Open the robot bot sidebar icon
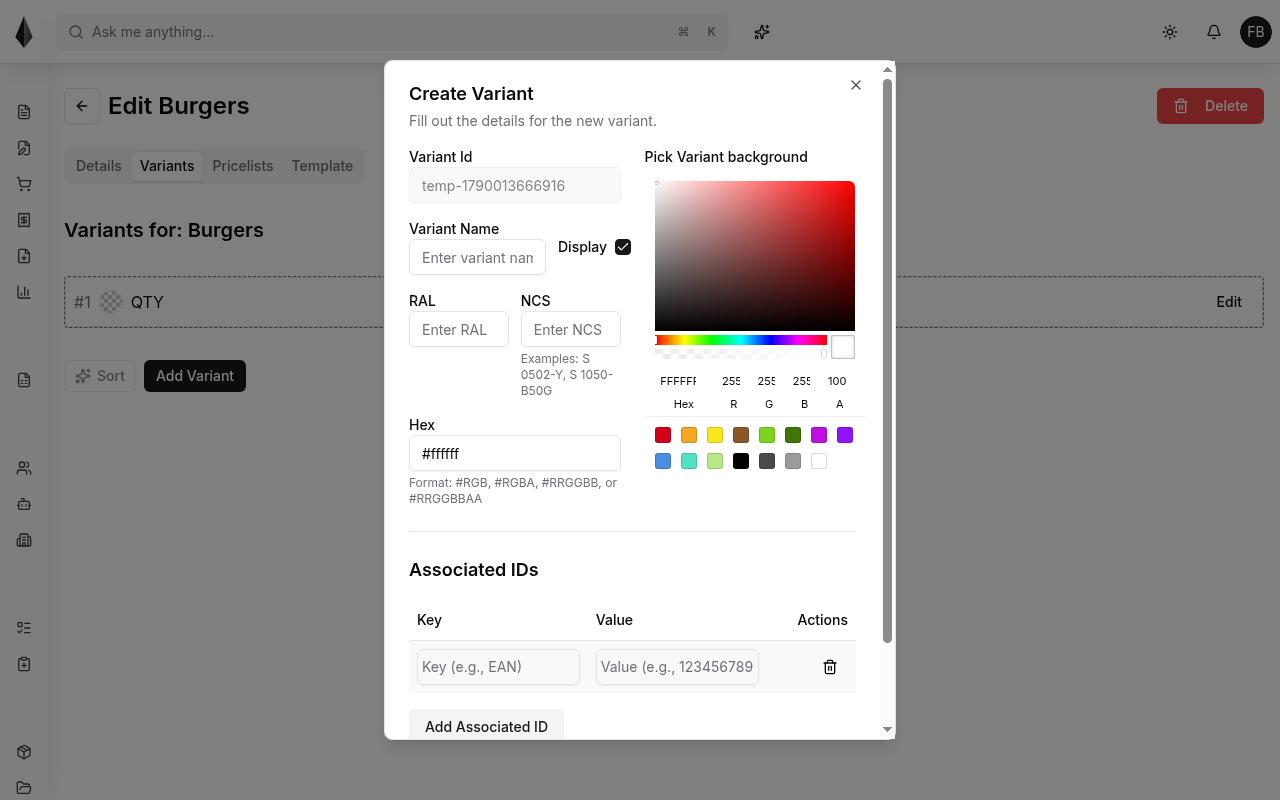This screenshot has height=800, width=1280. [x=24, y=504]
